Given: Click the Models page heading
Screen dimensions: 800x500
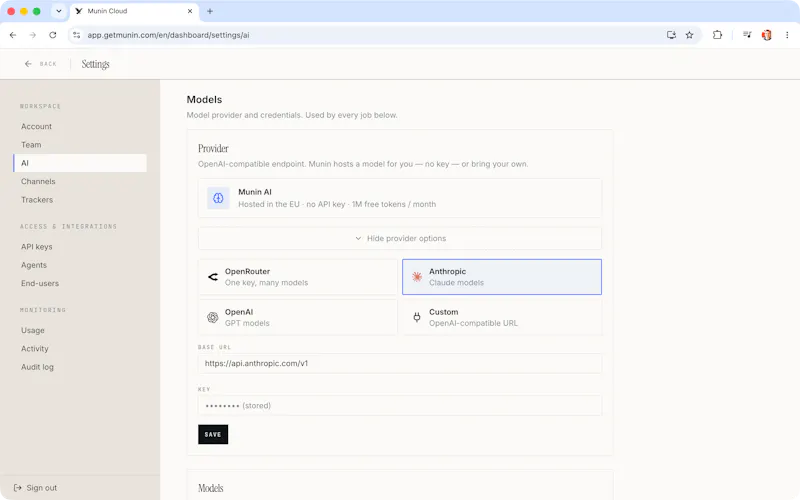Looking at the screenshot, I should tap(204, 99).
